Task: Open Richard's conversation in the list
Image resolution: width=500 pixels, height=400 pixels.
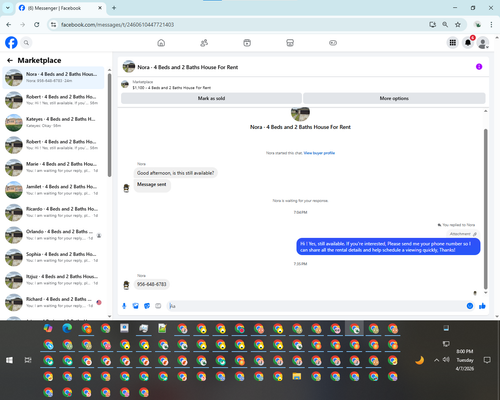Action: (53, 302)
